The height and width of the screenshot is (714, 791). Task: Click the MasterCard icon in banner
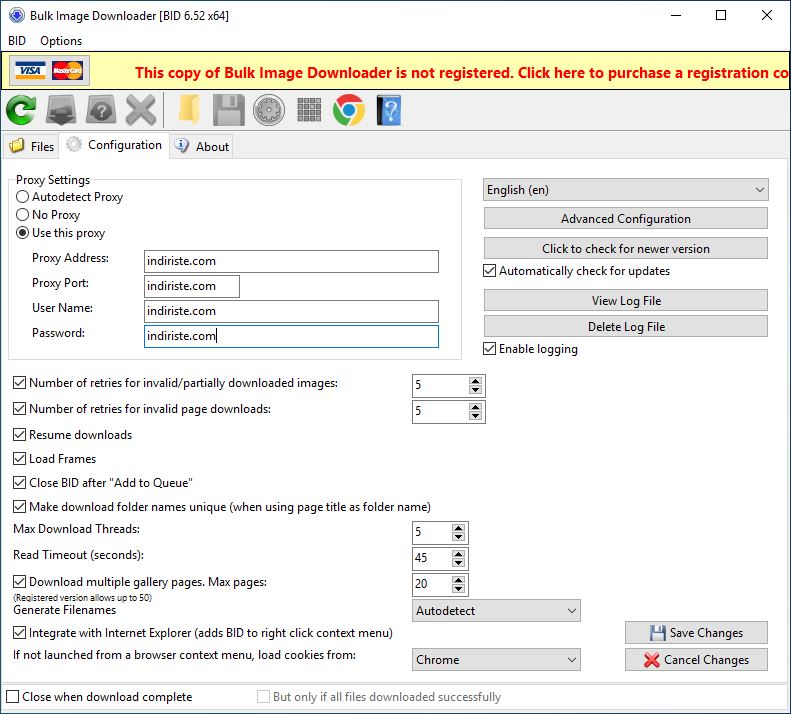pos(68,71)
